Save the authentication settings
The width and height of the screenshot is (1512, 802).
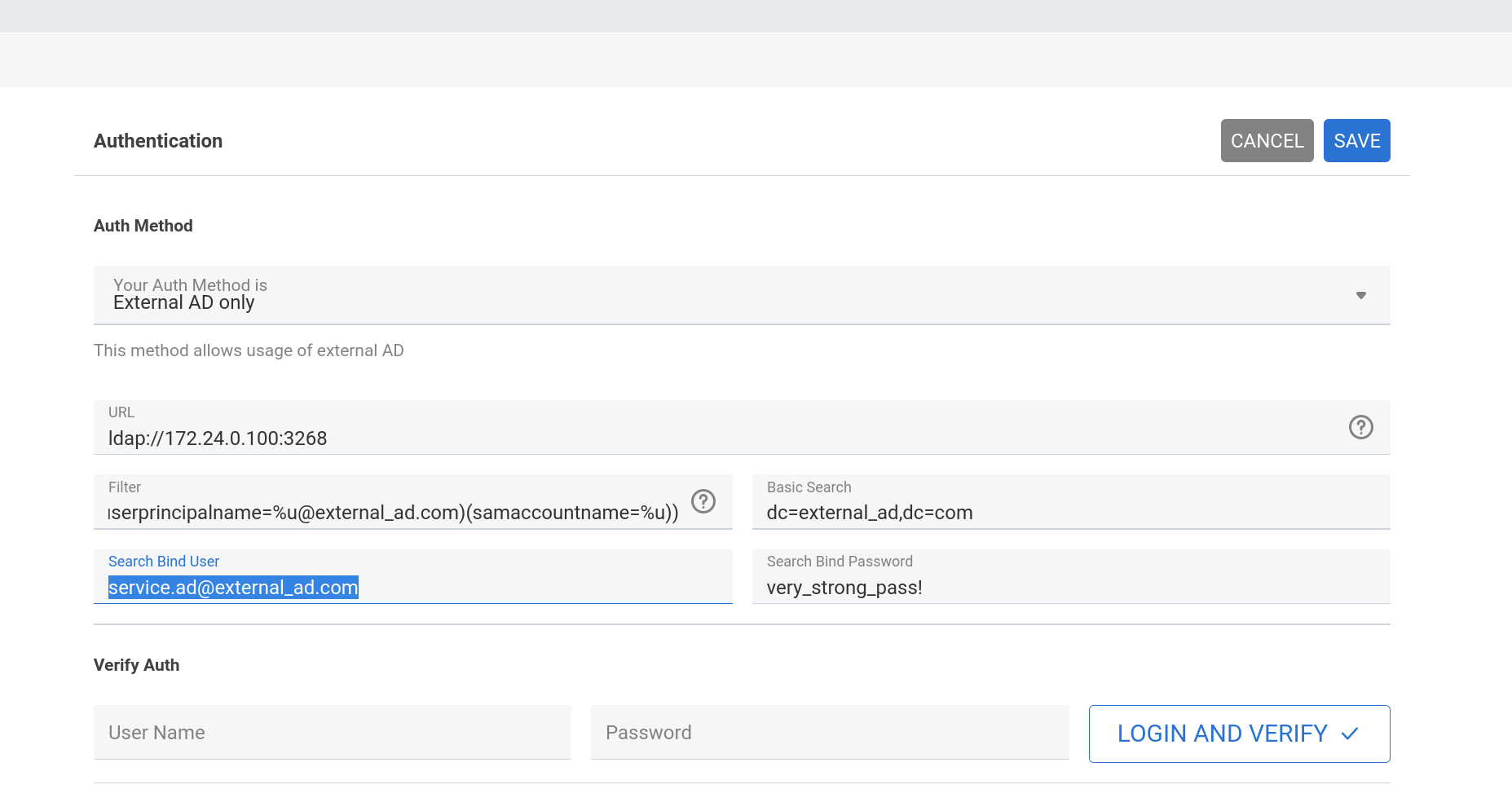tap(1356, 141)
